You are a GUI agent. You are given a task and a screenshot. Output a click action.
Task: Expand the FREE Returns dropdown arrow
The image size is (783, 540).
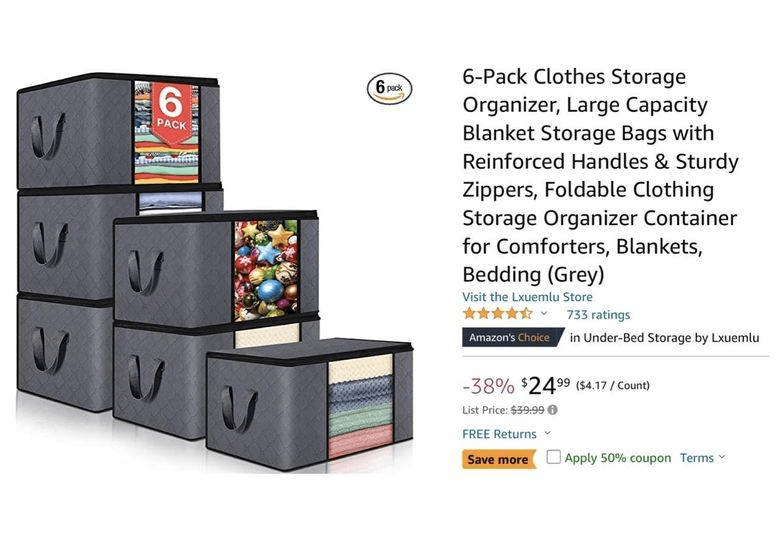coord(547,434)
